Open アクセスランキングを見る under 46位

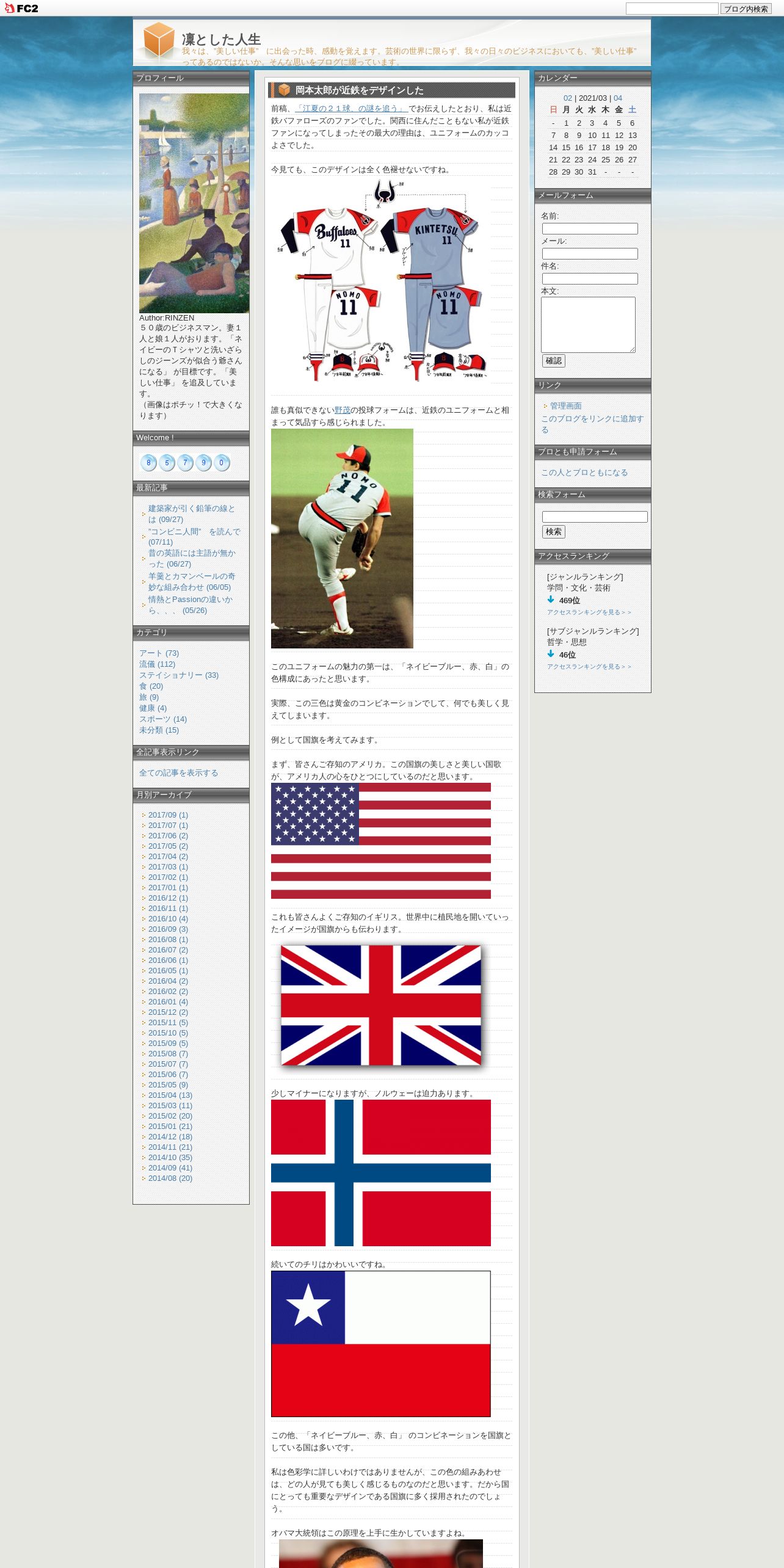[589, 667]
